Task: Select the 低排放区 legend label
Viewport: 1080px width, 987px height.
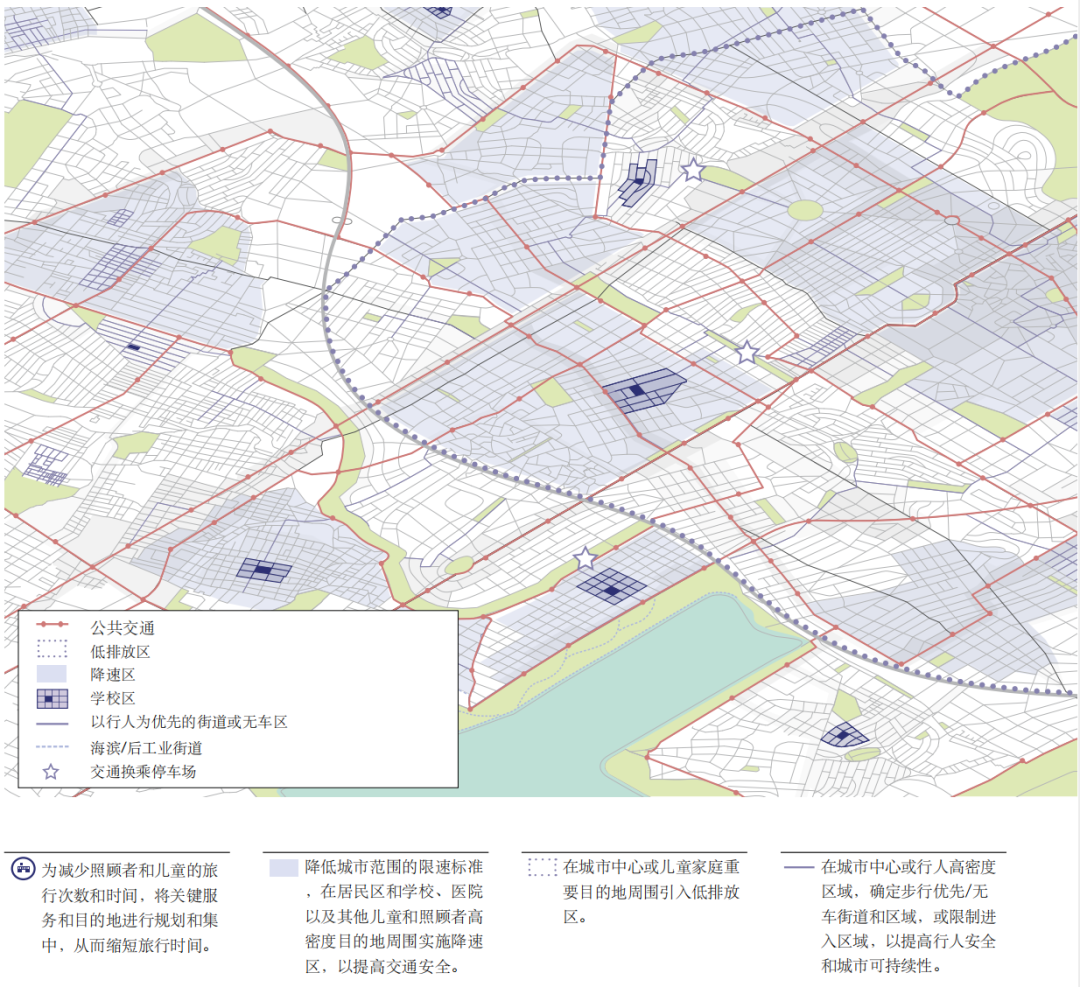Action: [120, 652]
